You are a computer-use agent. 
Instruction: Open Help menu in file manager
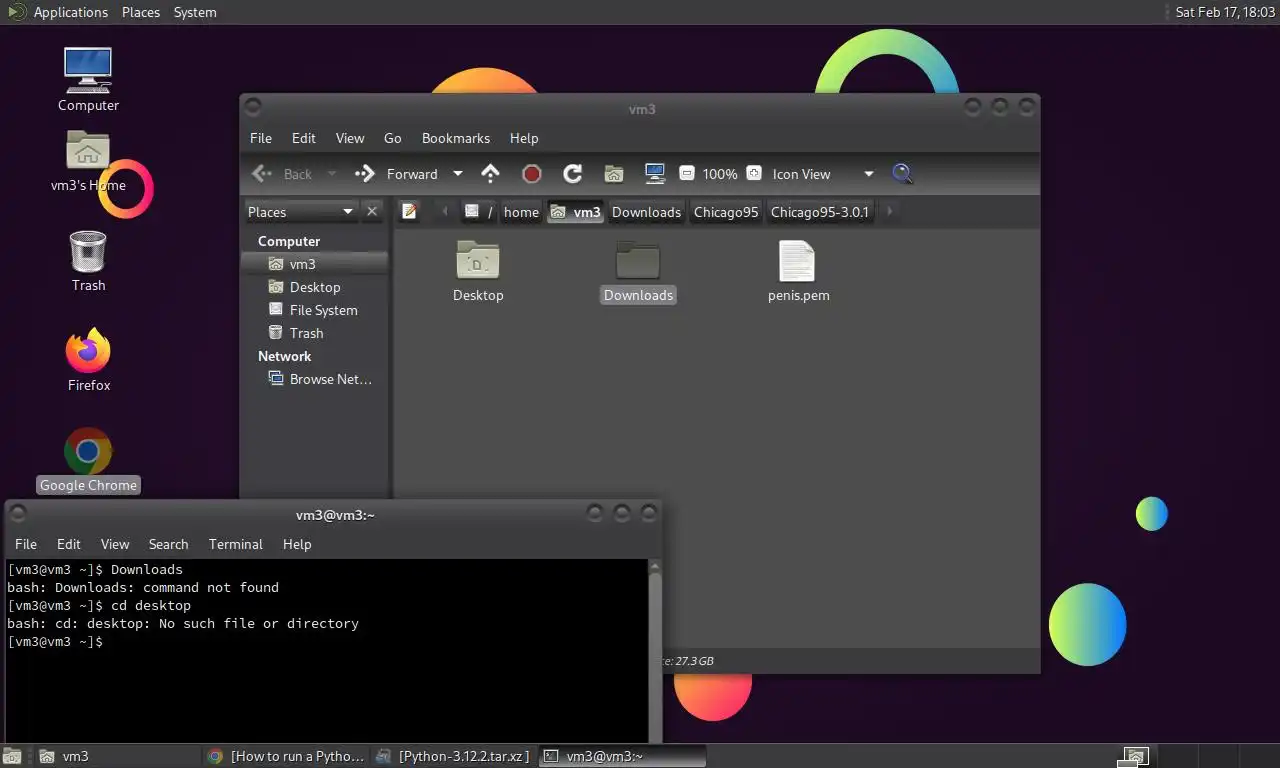(524, 138)
